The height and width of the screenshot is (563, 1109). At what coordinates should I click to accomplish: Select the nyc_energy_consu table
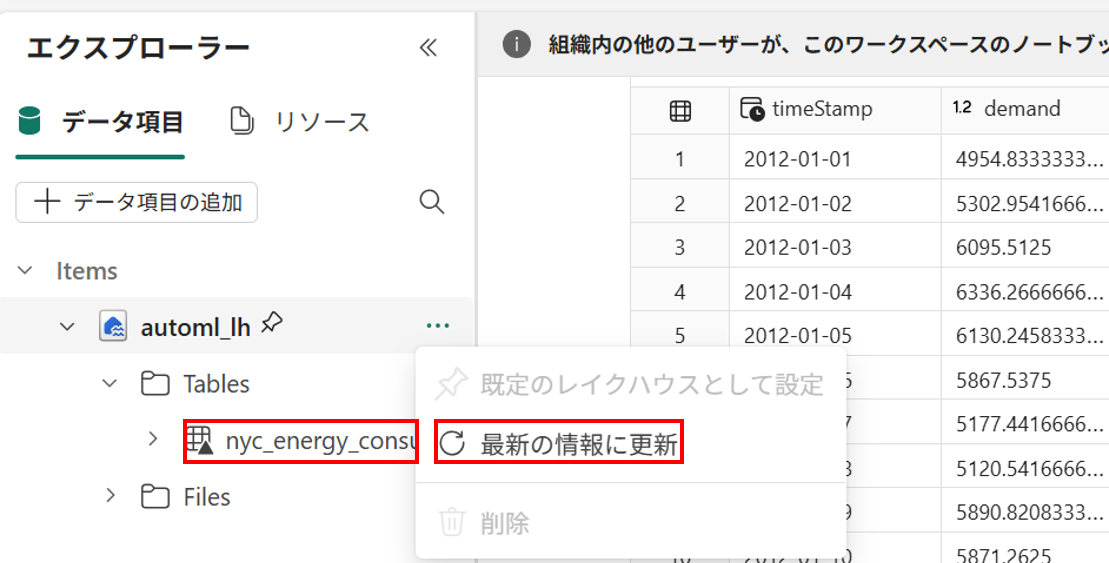coord(319,441)
